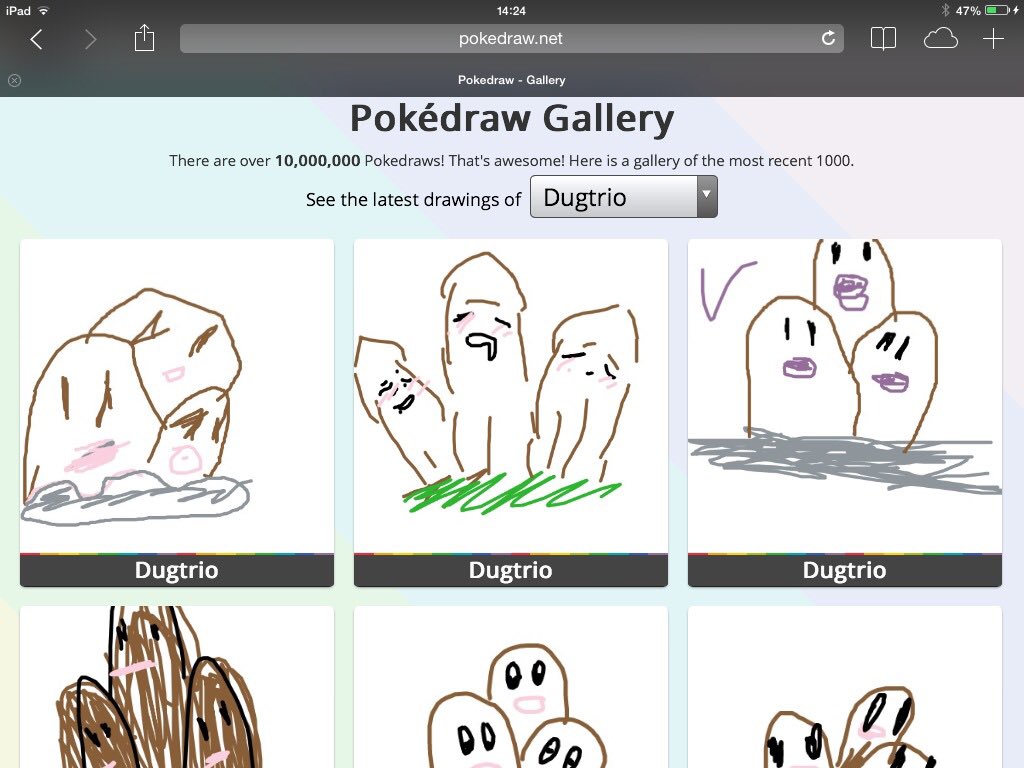Click the Pokédraw Gallery heading
Screen dimensions: 1024x768
click(x=512, y=120)
